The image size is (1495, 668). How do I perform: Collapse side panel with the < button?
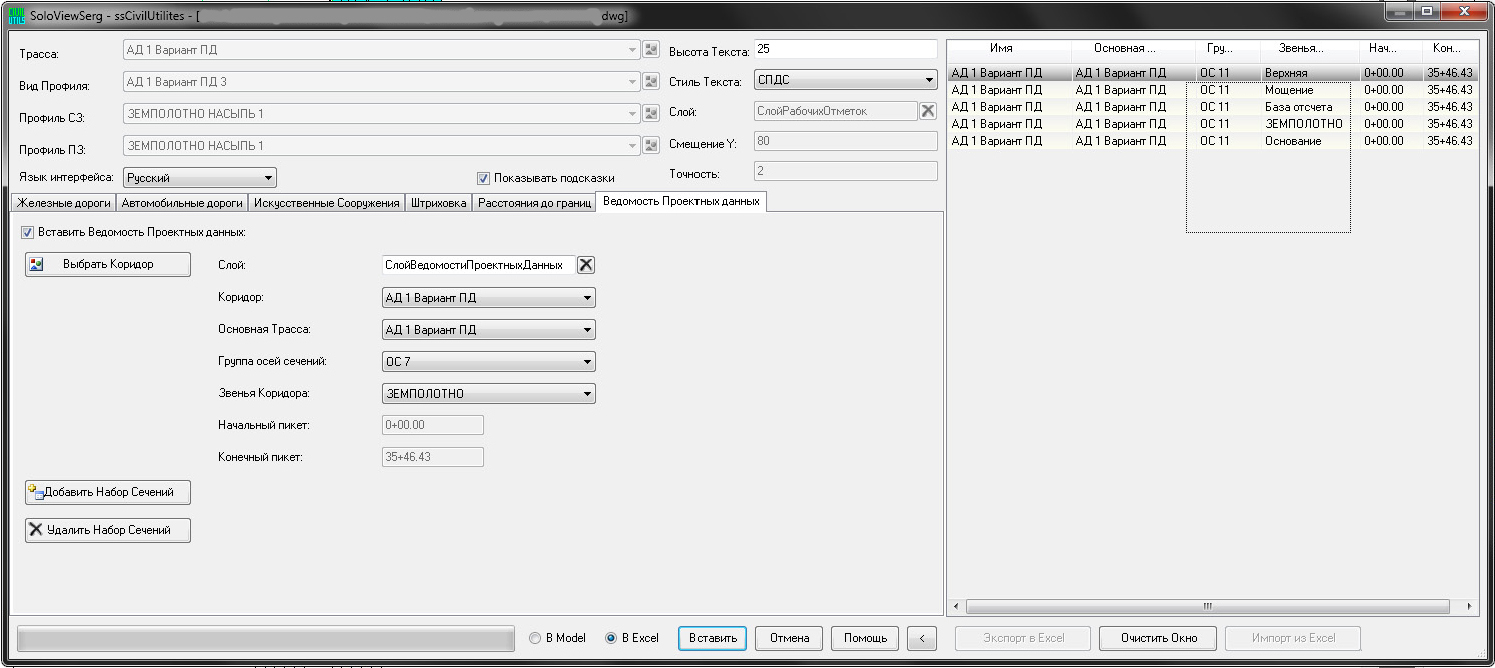pyautogui.click(x=922, y=638)
